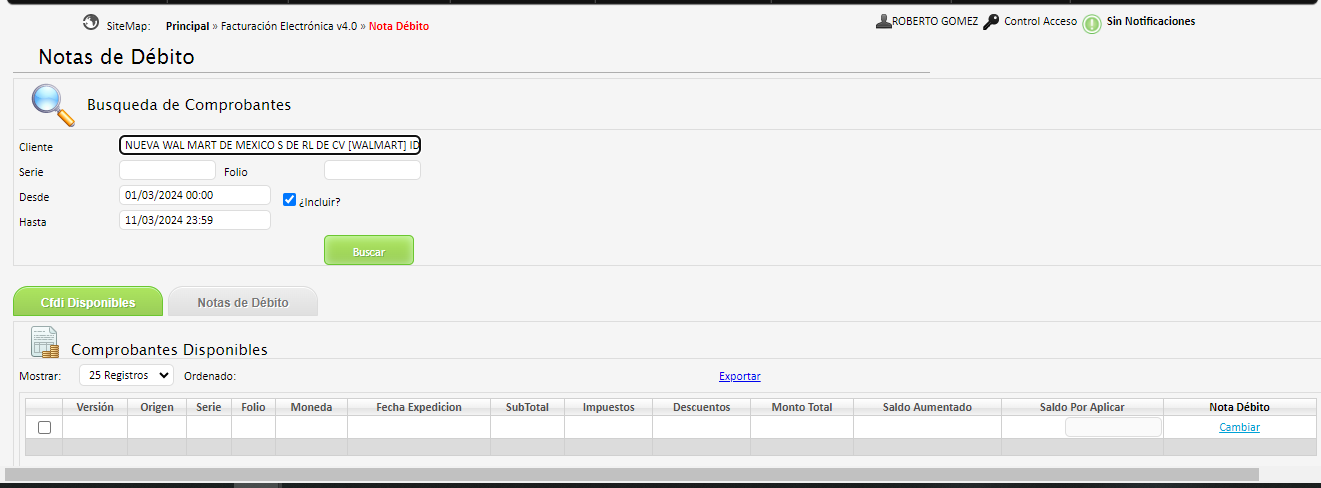This screenshot has height=488, width=1321.
Task: Click the Exportar link
Action: tap(739, 376)
